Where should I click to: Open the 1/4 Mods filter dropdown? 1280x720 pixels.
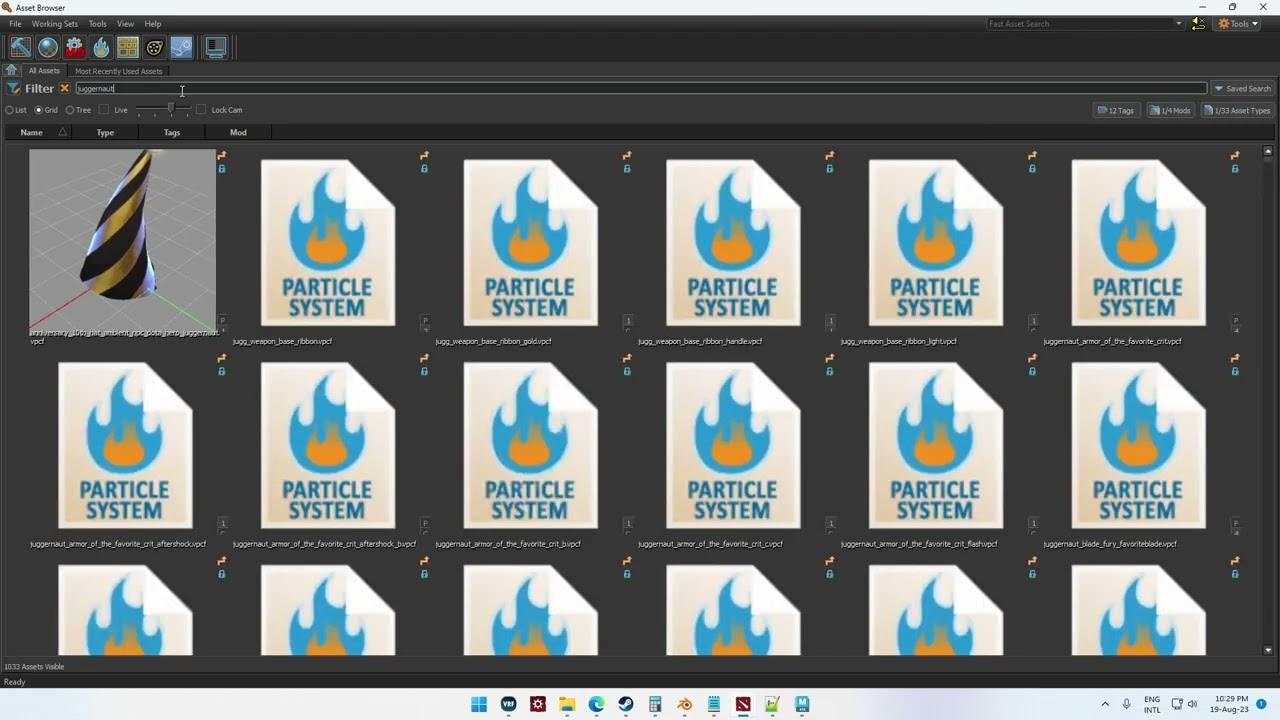1170,110
